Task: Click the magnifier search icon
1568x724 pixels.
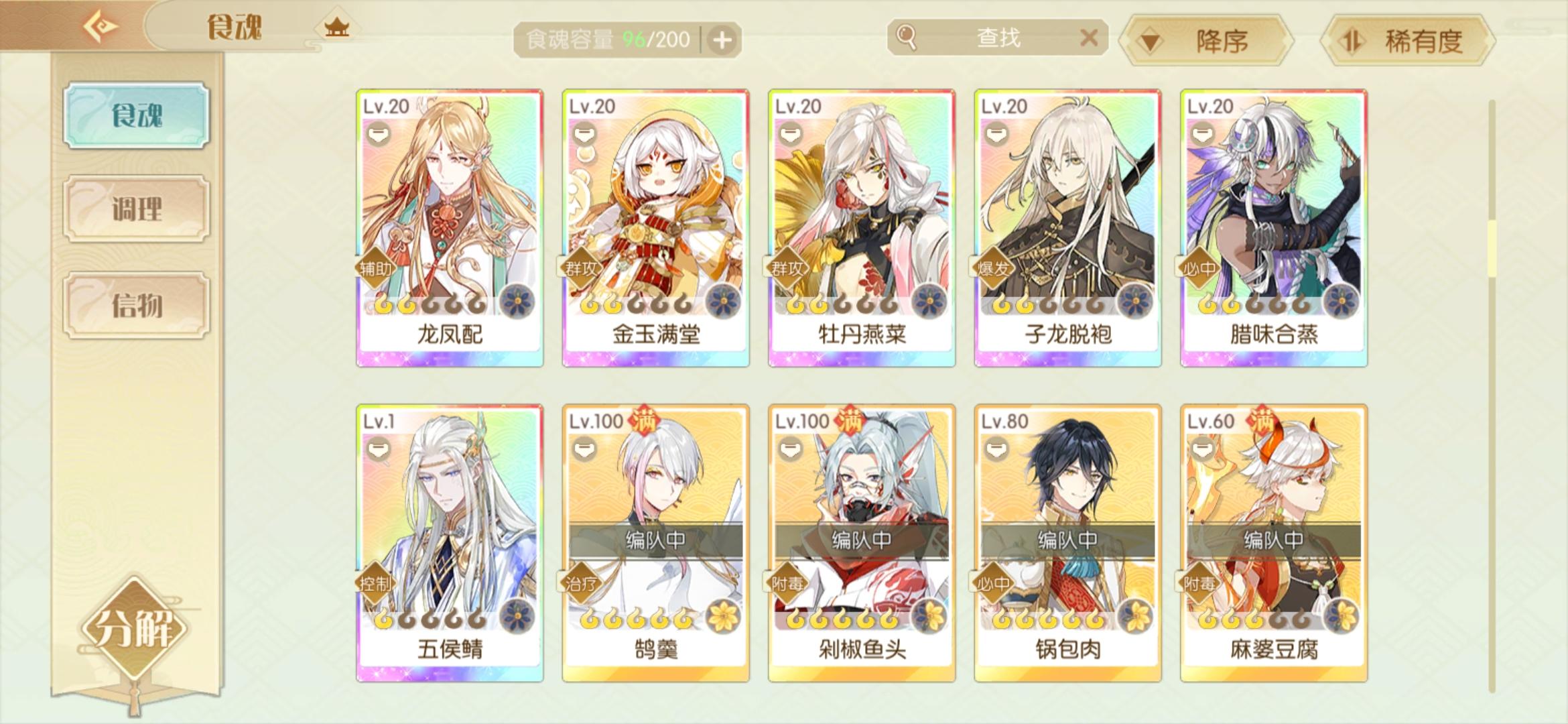Action: point(906,37)
